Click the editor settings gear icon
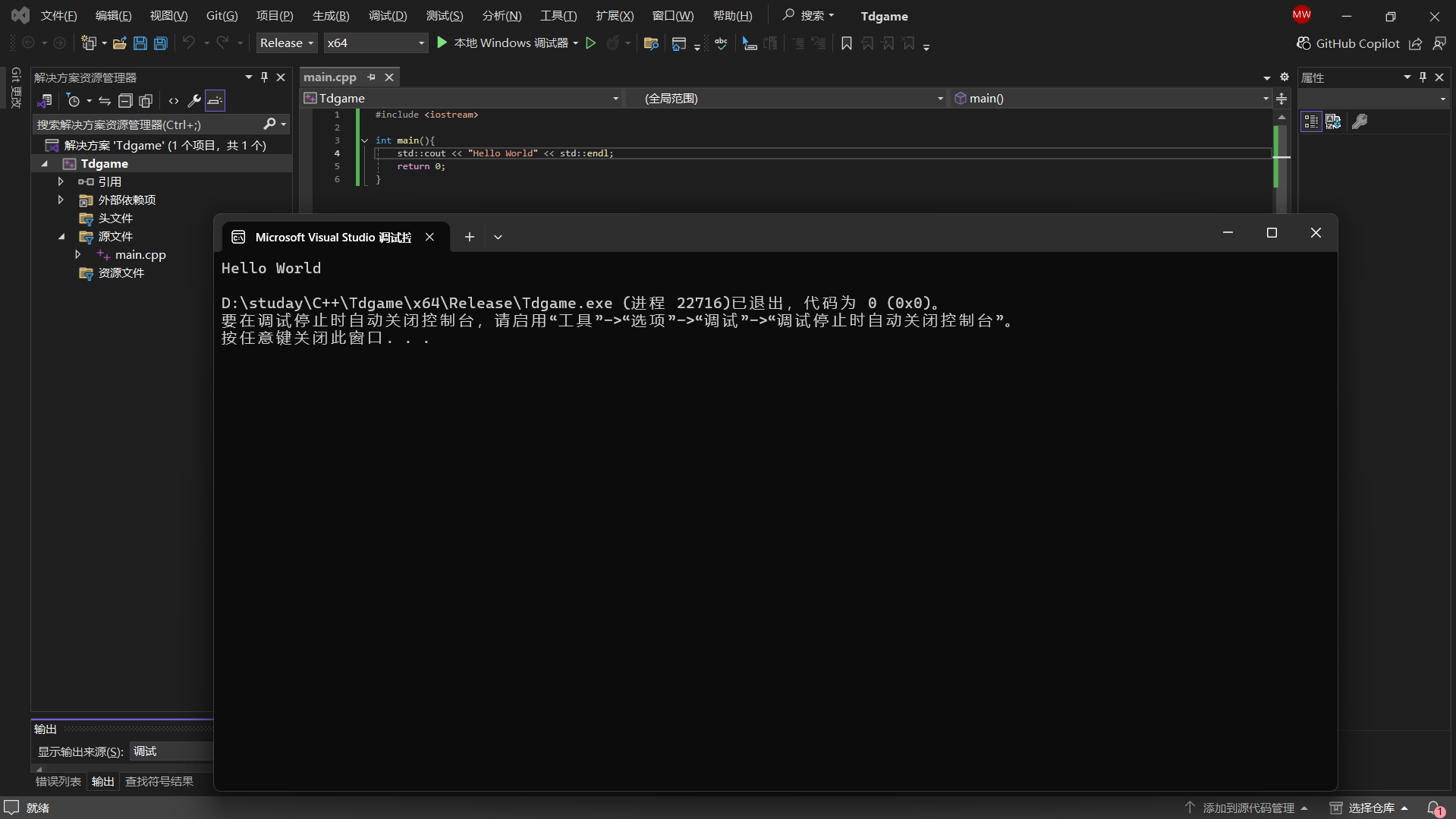Screen dimensions: 1456x819 coord(1285,77)
